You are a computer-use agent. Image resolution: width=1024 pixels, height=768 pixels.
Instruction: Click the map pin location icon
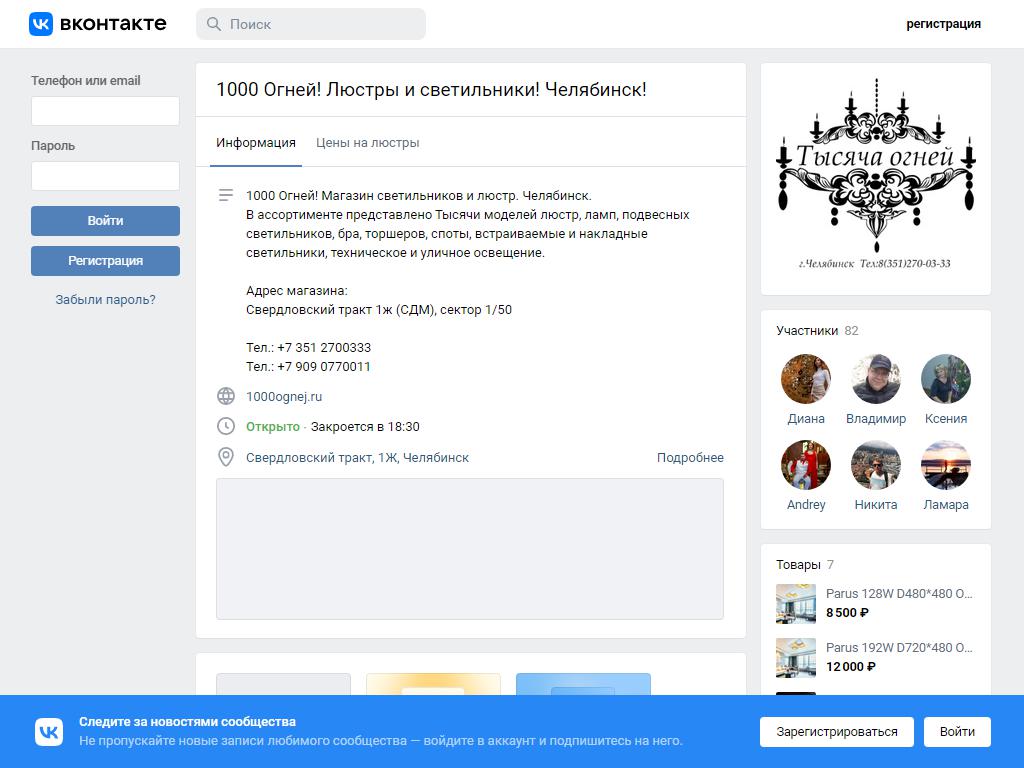tap(226, 457)
